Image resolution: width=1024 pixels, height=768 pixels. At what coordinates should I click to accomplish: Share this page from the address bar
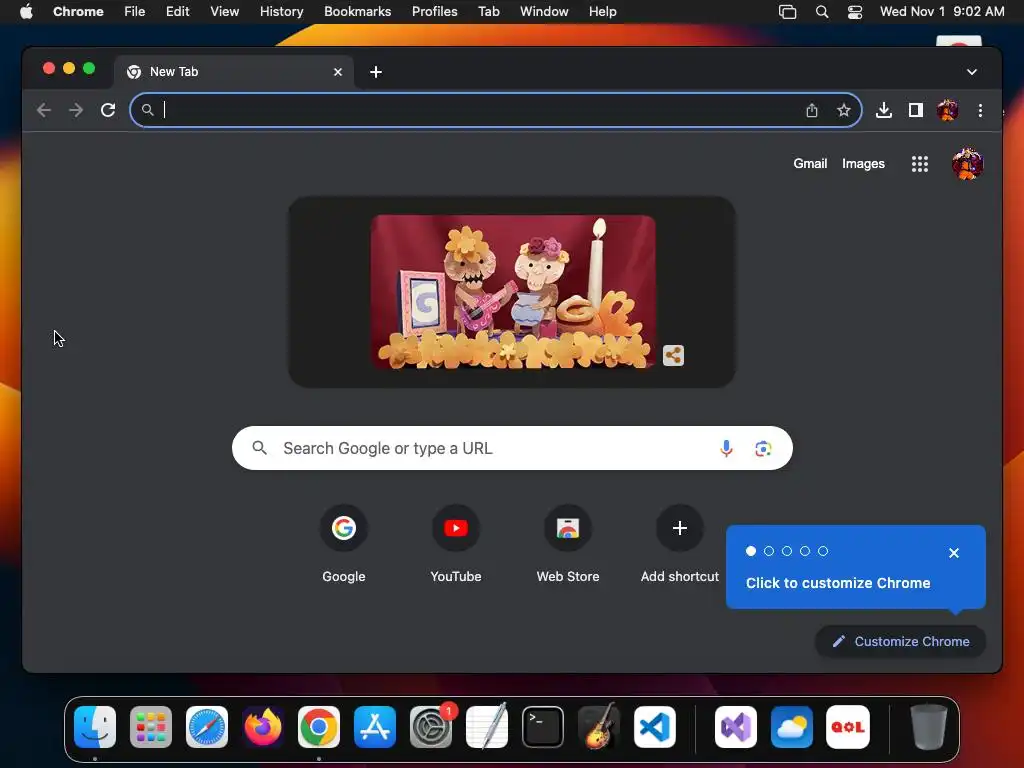pyautogui.click(x=812, y=110)
